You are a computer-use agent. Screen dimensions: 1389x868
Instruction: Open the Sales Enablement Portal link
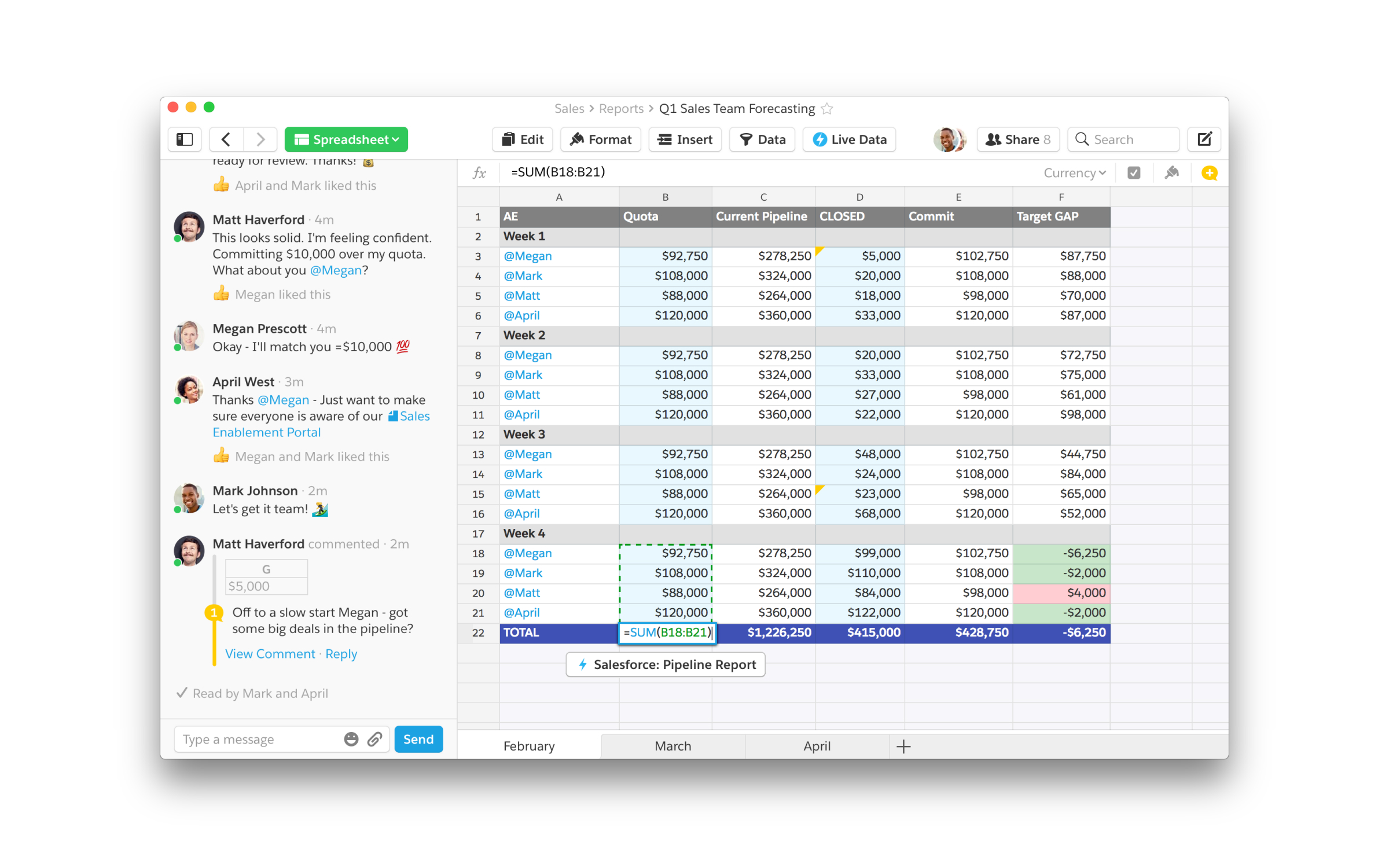[x=266, y=432]
